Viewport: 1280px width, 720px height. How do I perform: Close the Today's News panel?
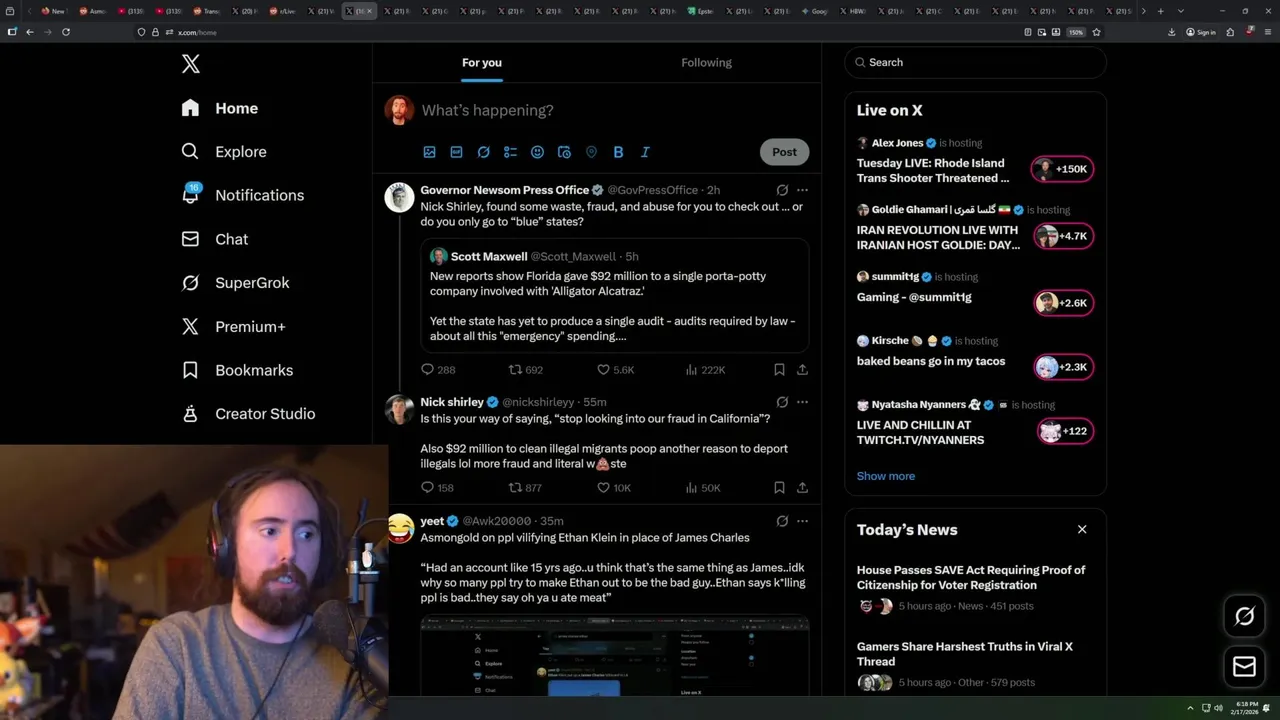[x=1082, y=529]
